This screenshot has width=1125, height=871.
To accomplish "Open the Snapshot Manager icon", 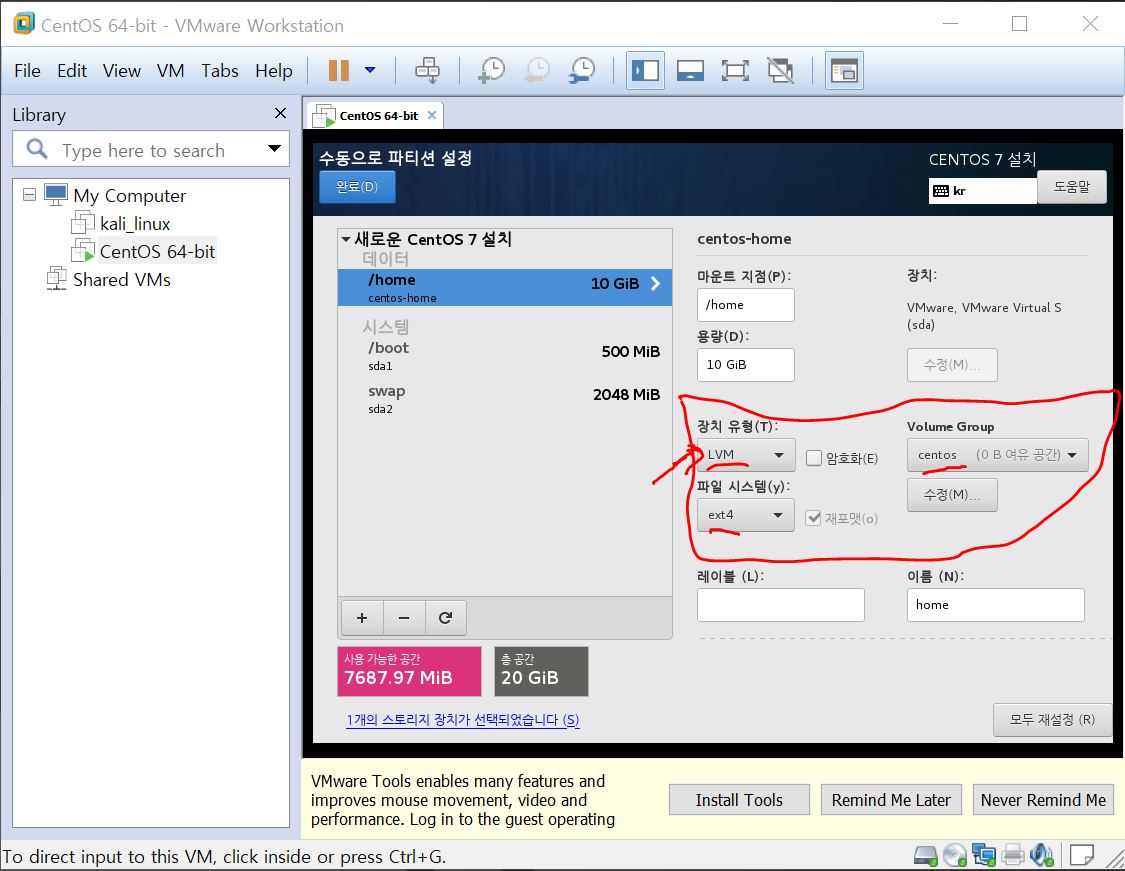I will (x=582, y=70).
